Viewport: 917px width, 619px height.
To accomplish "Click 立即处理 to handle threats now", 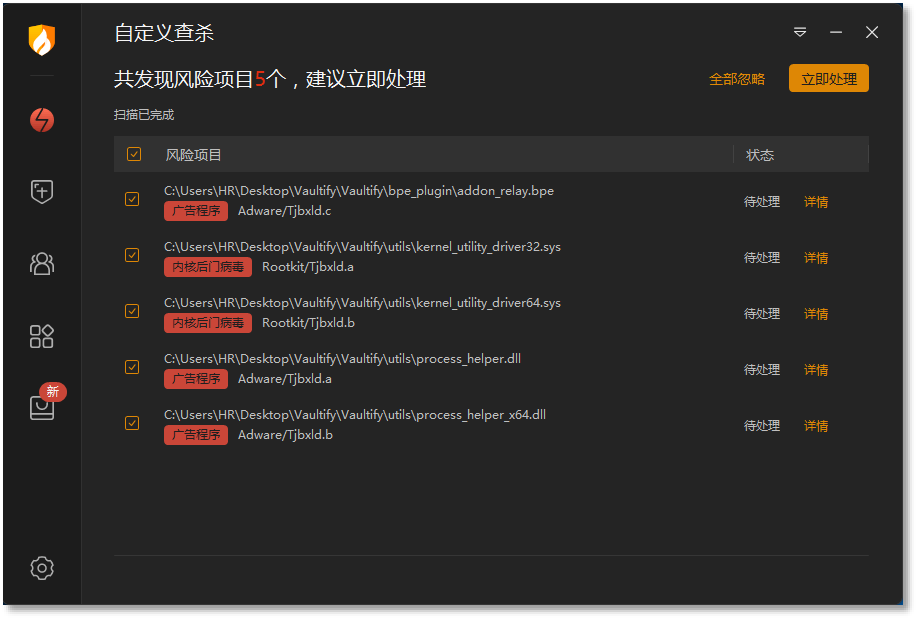I will click(x=829, y=78).
